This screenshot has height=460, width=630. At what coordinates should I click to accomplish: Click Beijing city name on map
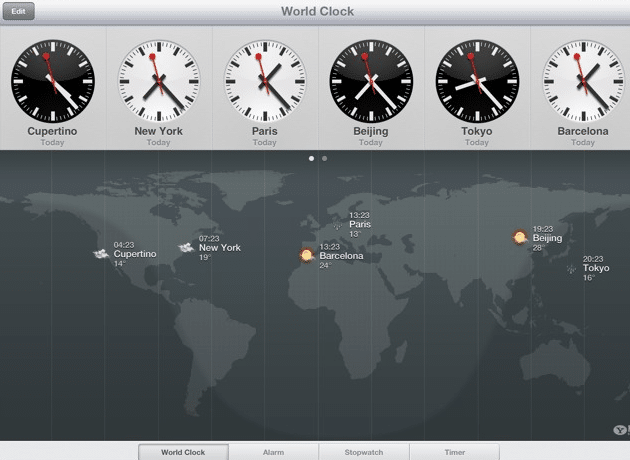548,238
